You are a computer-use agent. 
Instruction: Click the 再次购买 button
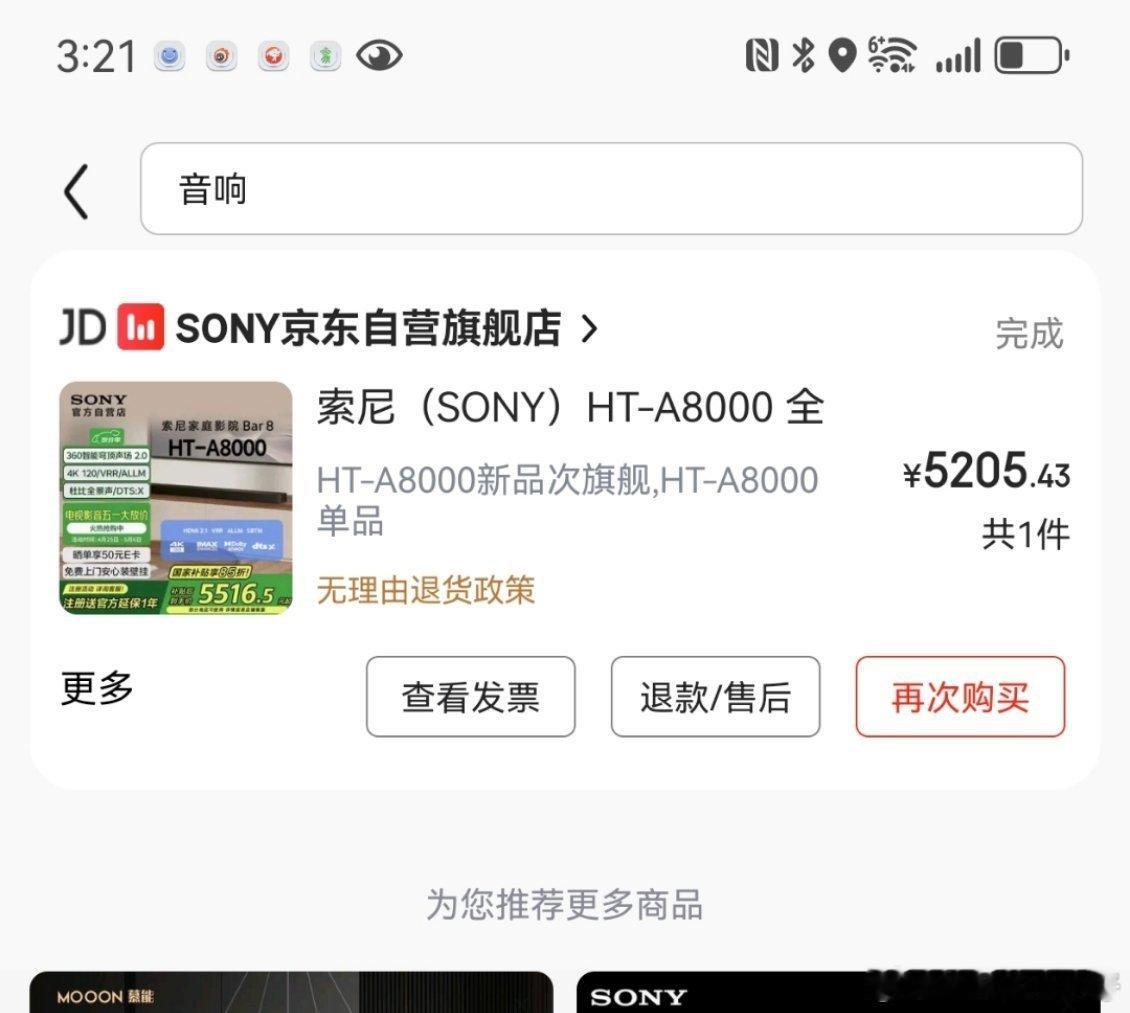[x=960, y=697]
